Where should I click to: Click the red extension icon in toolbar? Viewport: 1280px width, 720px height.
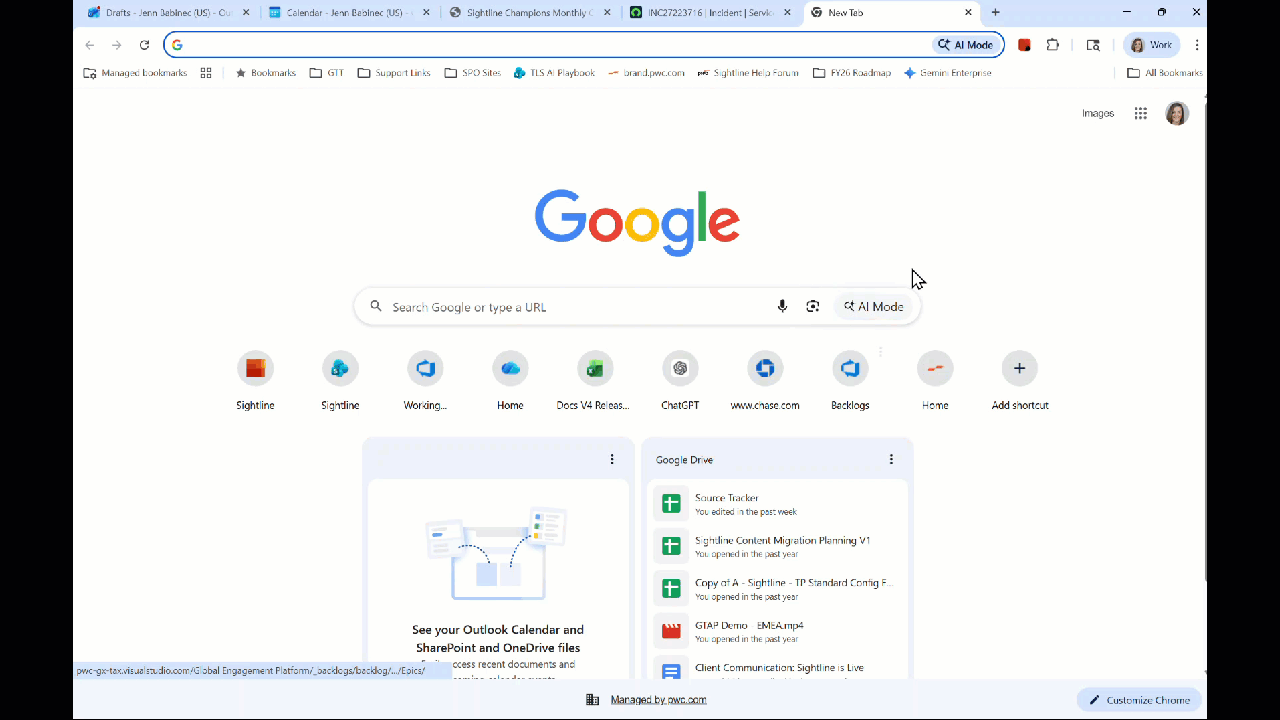[x=1024, y=45]
